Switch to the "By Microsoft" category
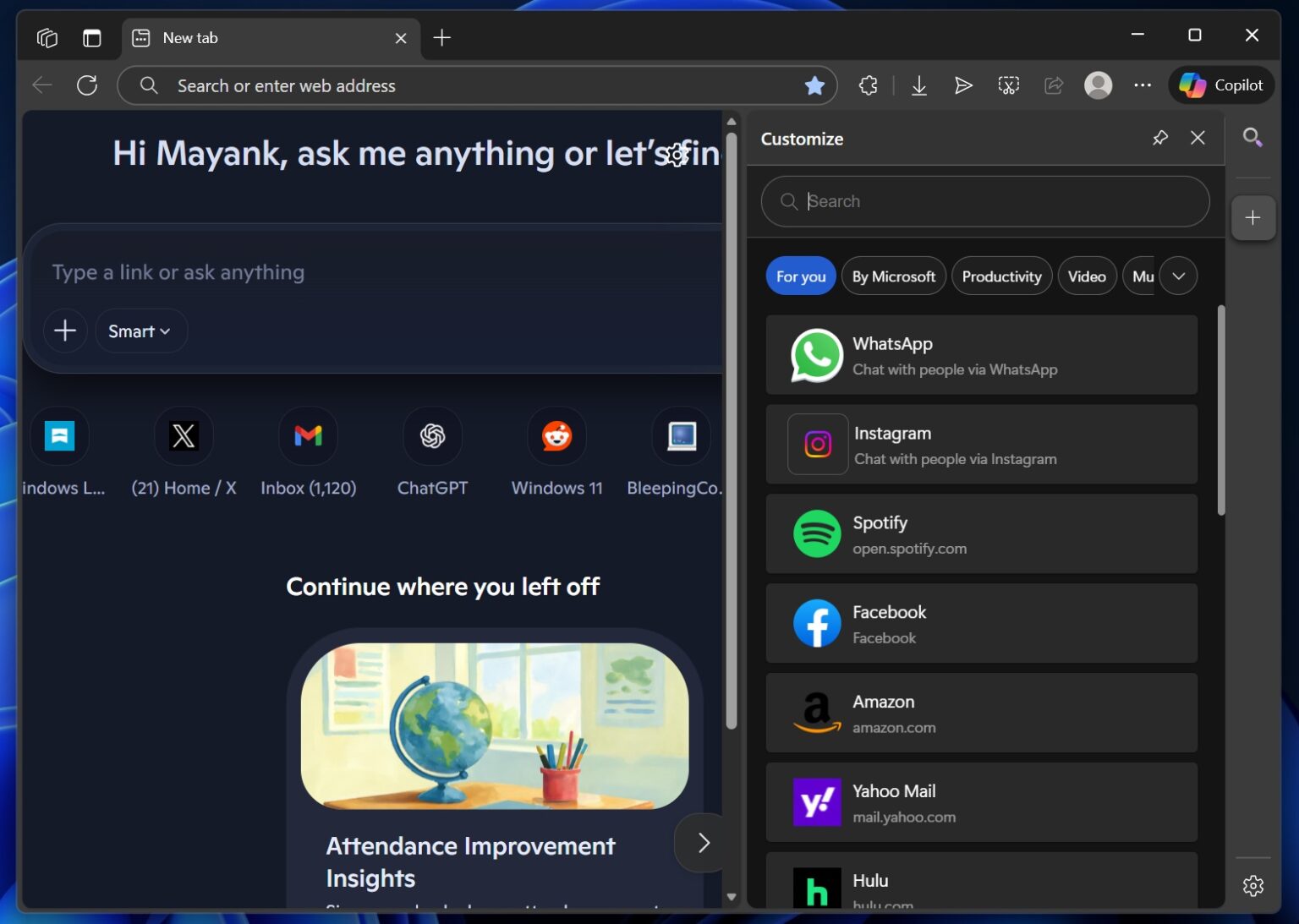This screenshot has height=924, width=1299. (x=893, y=276)
